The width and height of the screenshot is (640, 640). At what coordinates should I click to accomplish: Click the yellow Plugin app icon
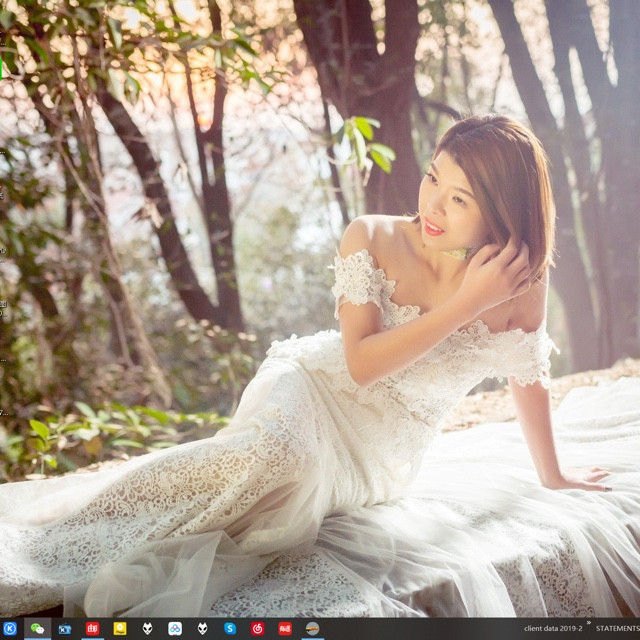(x=120, y=629)
